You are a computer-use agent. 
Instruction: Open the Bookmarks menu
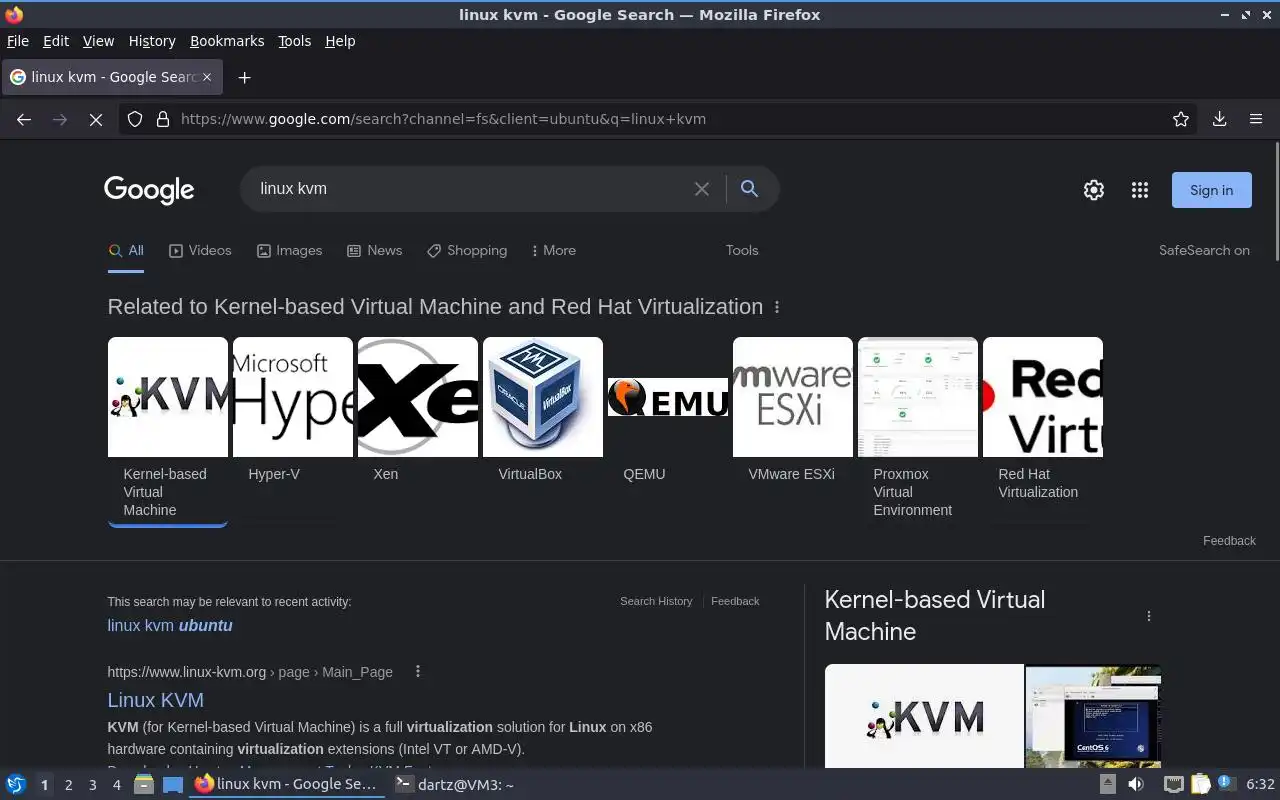click(227, 41)
